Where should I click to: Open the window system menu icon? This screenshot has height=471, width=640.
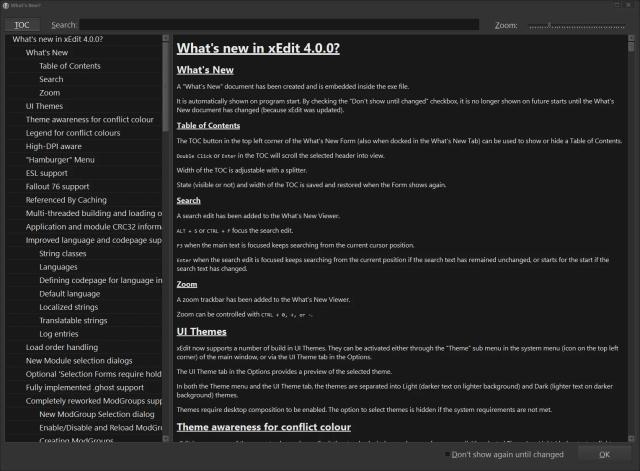(x=6, y=5)
